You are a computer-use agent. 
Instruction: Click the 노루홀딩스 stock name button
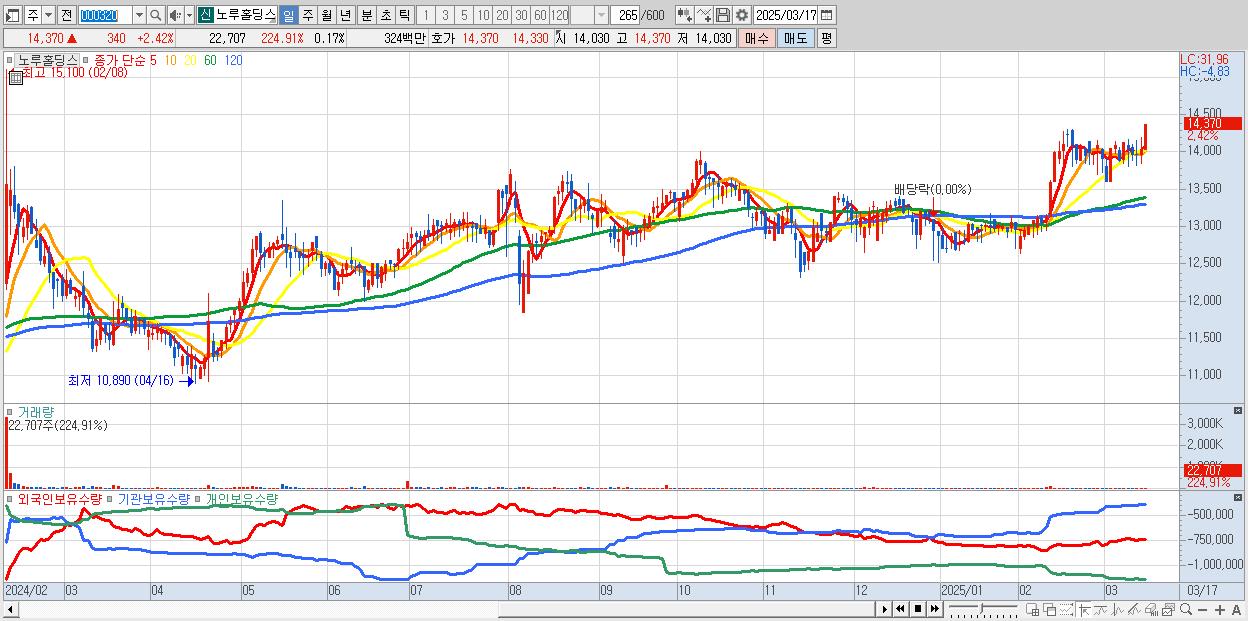click(245, 15)
